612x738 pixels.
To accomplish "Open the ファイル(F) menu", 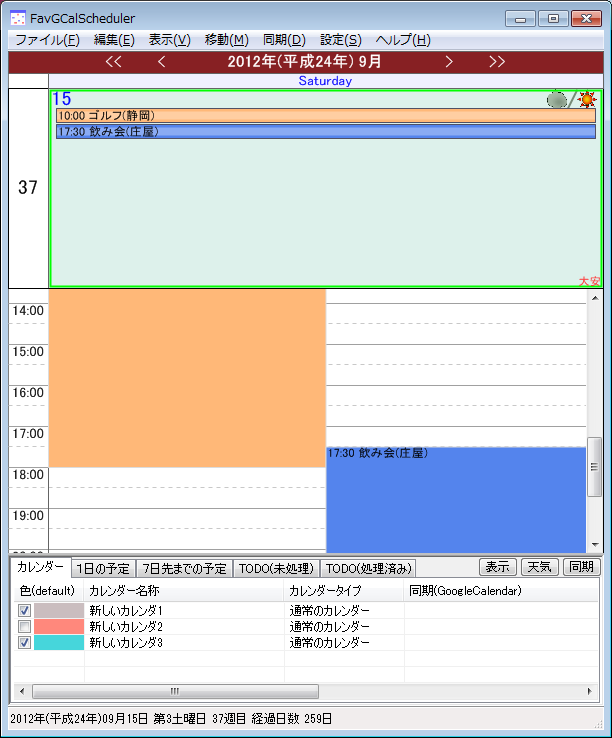I will pos(47,40).
